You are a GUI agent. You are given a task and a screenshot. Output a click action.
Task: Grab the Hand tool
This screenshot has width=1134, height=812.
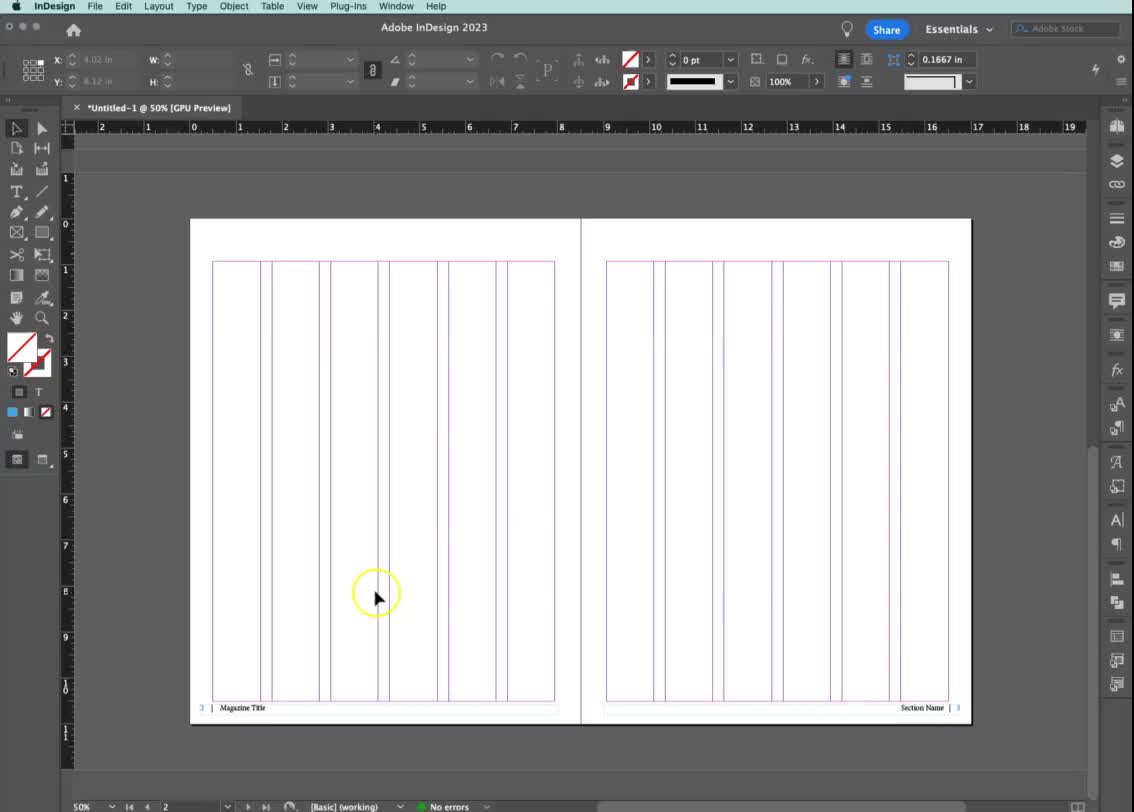pyautogui.click(x=17, y=318)
